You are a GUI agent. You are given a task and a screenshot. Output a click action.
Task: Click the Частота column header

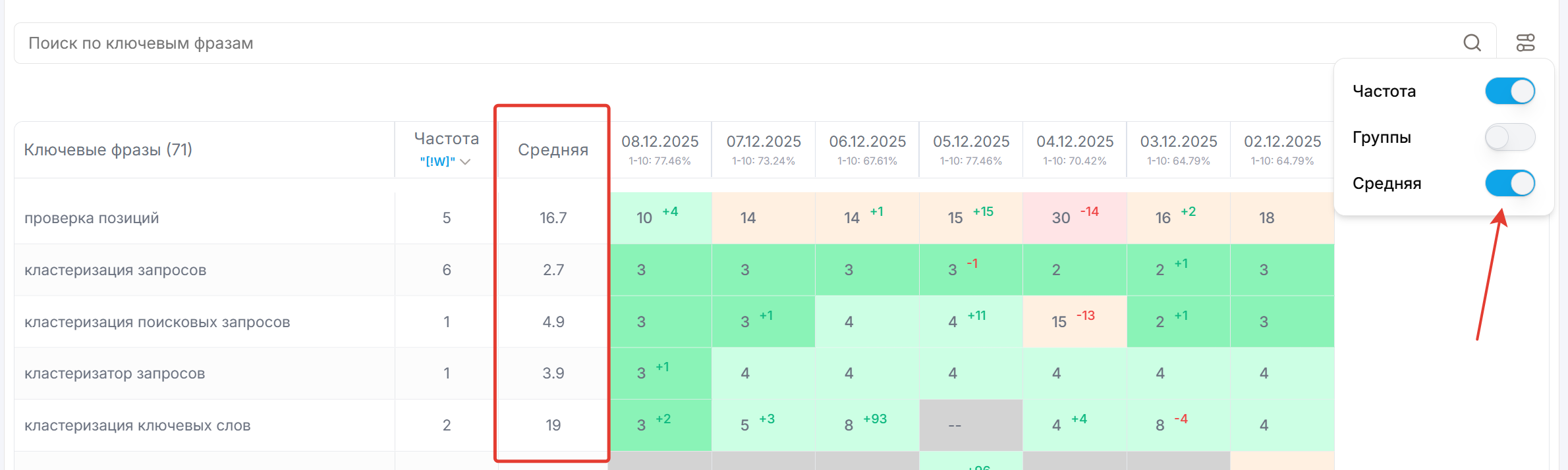coord(446,139)
